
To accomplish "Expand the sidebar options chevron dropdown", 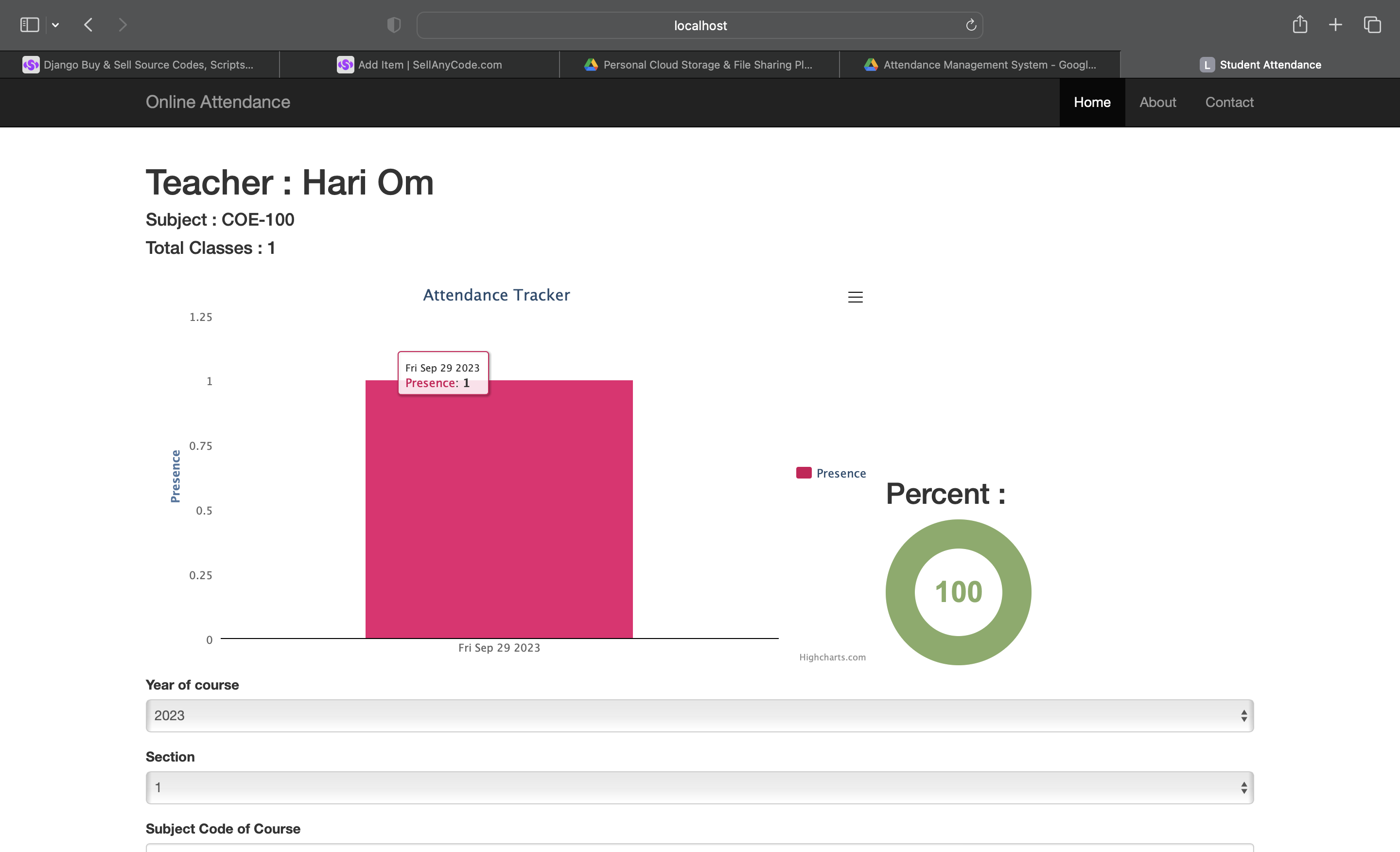I will coord(55,25).
